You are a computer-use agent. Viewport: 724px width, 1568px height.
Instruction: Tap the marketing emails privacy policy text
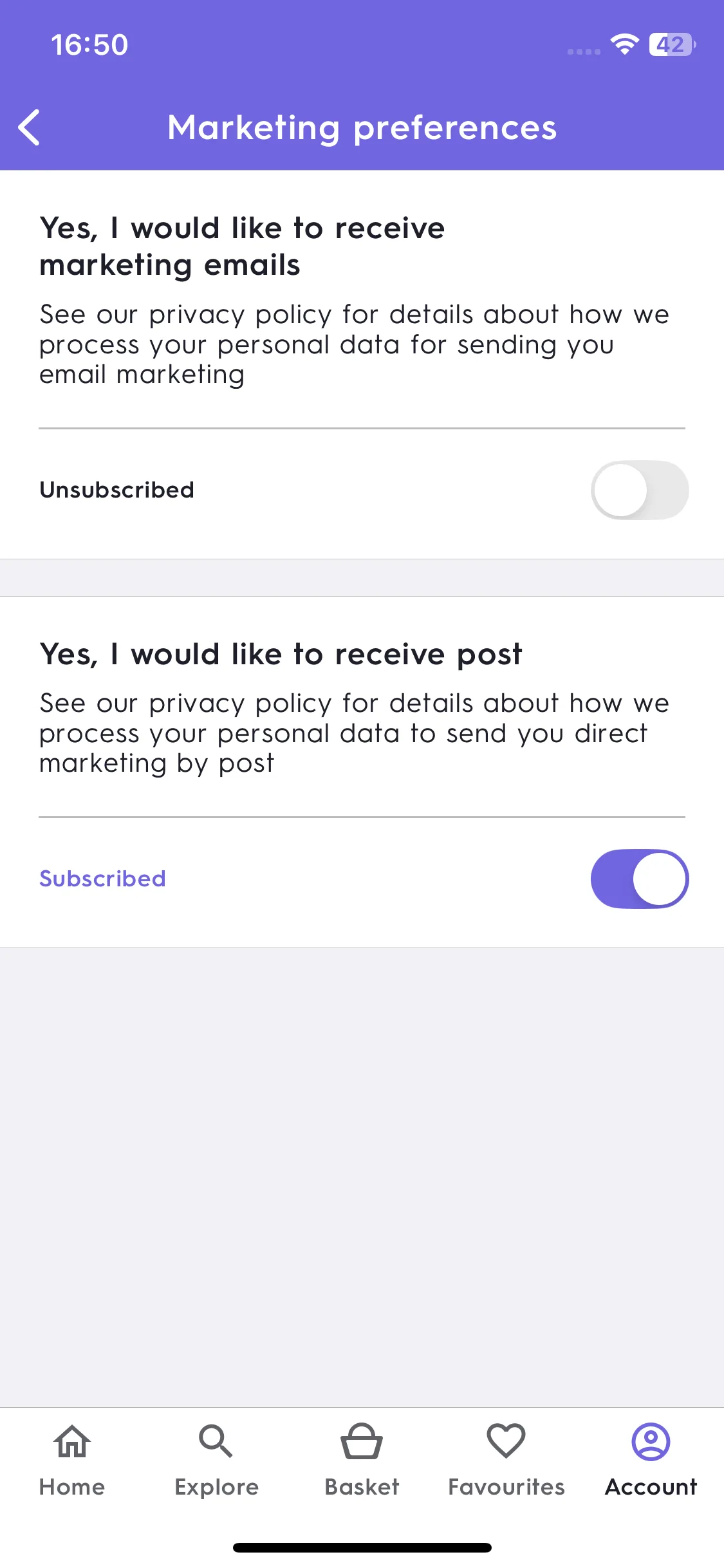(355, 344)
